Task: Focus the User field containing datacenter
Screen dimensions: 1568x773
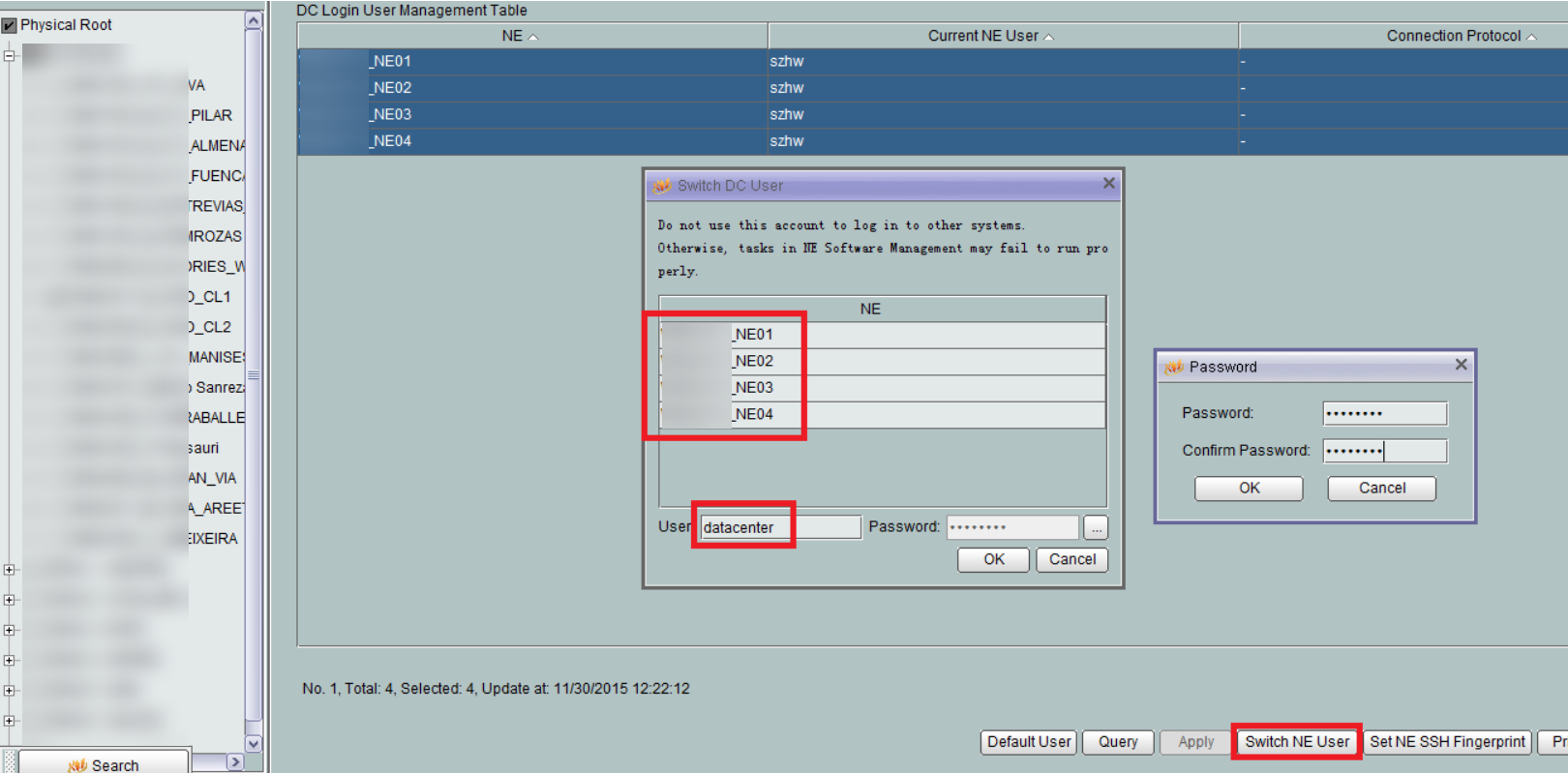Action: click(780, 527)
